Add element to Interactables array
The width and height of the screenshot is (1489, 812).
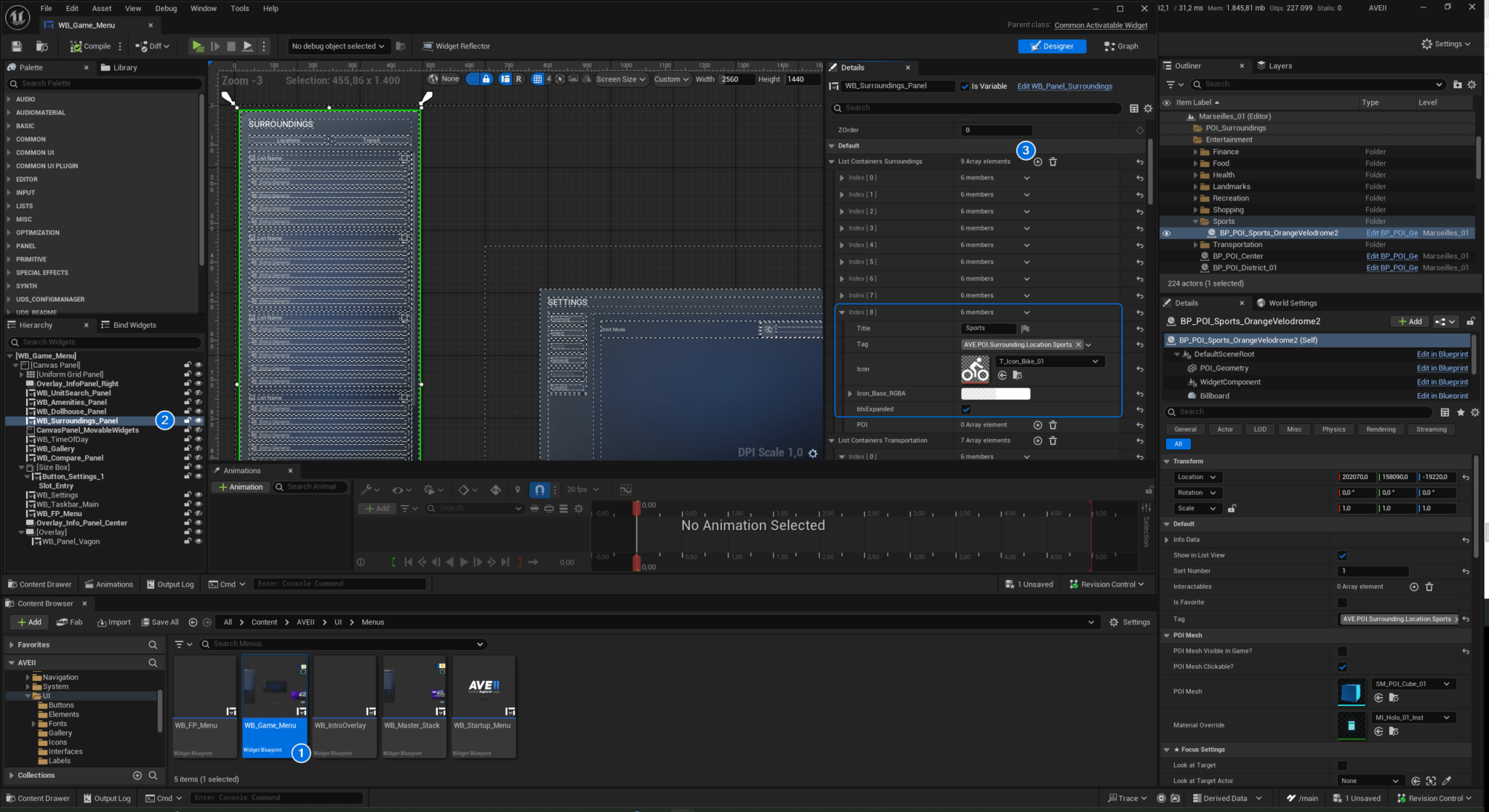pyautogui.click(x=1414, y=587)
